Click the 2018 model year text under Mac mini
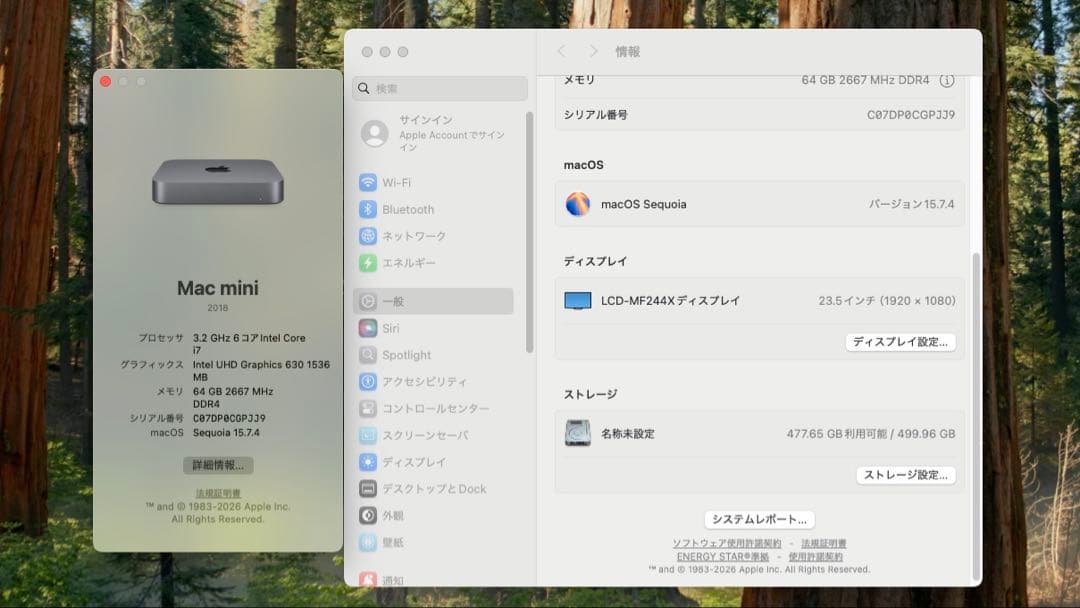This screenshot has width=1080, height=608. tap(218, 308)
